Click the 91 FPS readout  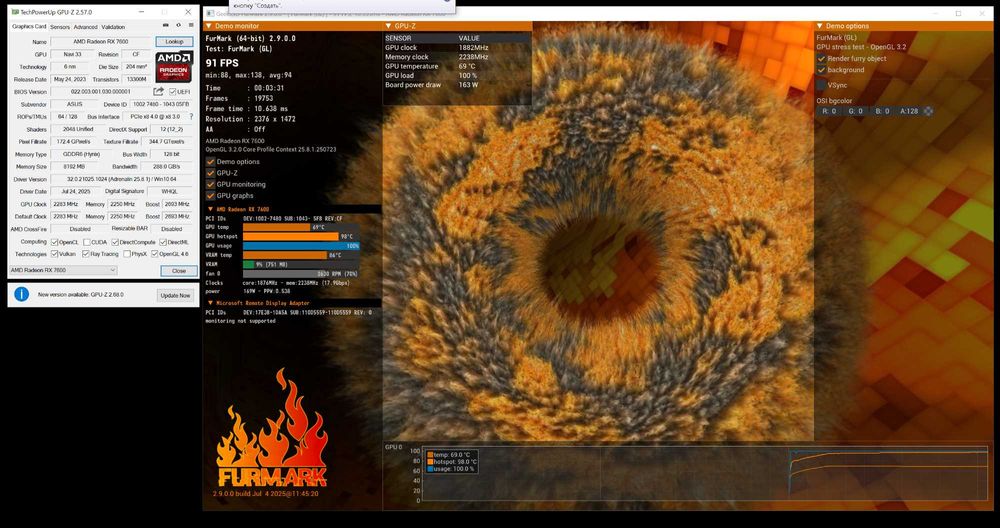(222, 62)
